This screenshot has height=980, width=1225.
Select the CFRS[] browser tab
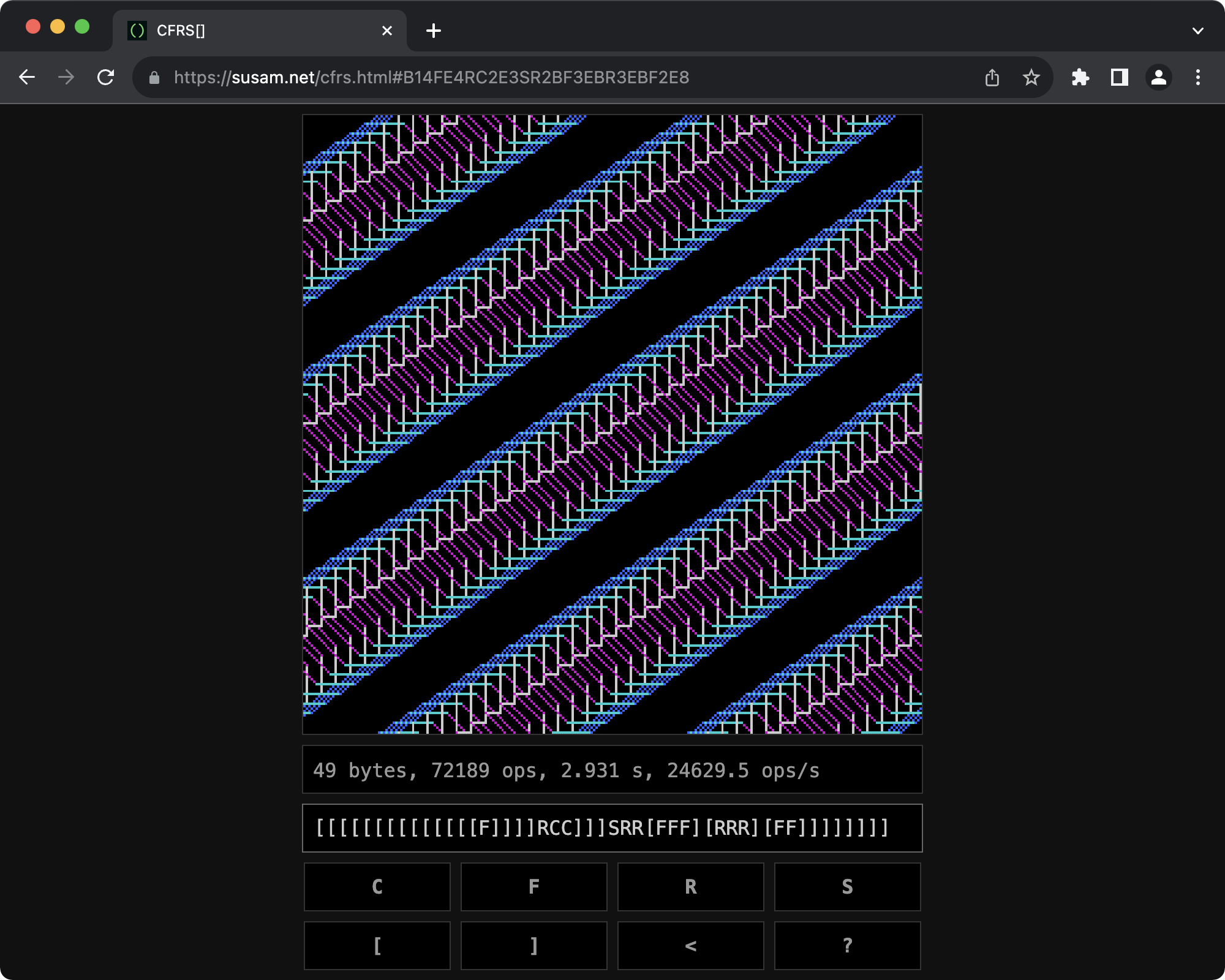[245, 31]
